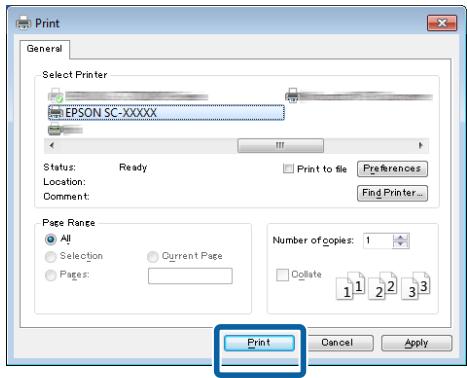
Task: Click the Print button
Action: tap(259, 343)
